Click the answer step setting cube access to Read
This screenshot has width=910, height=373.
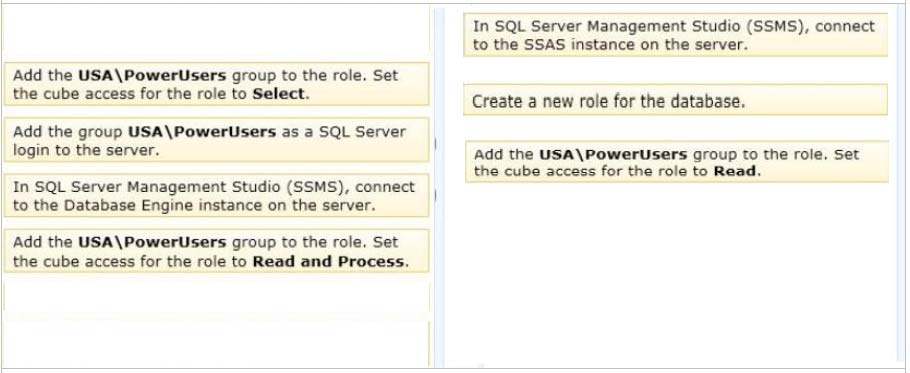point(677,162)
